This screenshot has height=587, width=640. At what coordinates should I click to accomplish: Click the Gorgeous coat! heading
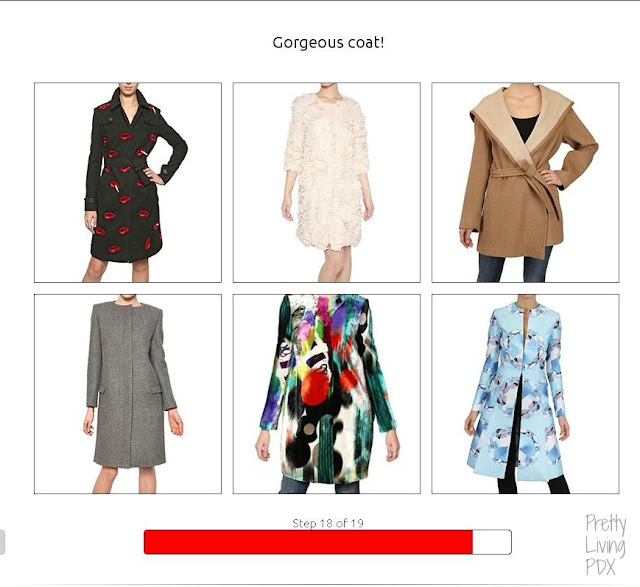point(328,43)
